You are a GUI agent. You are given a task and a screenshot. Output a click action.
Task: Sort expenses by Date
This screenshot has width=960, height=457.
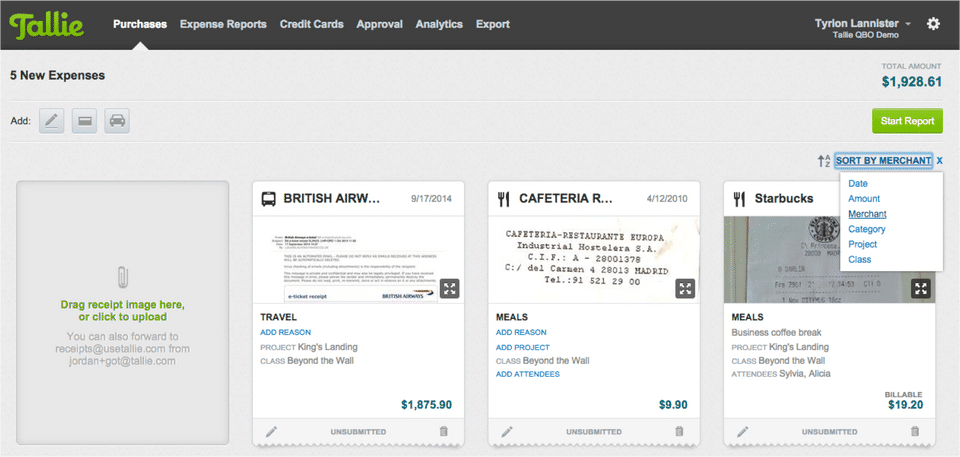click(858, 183)
